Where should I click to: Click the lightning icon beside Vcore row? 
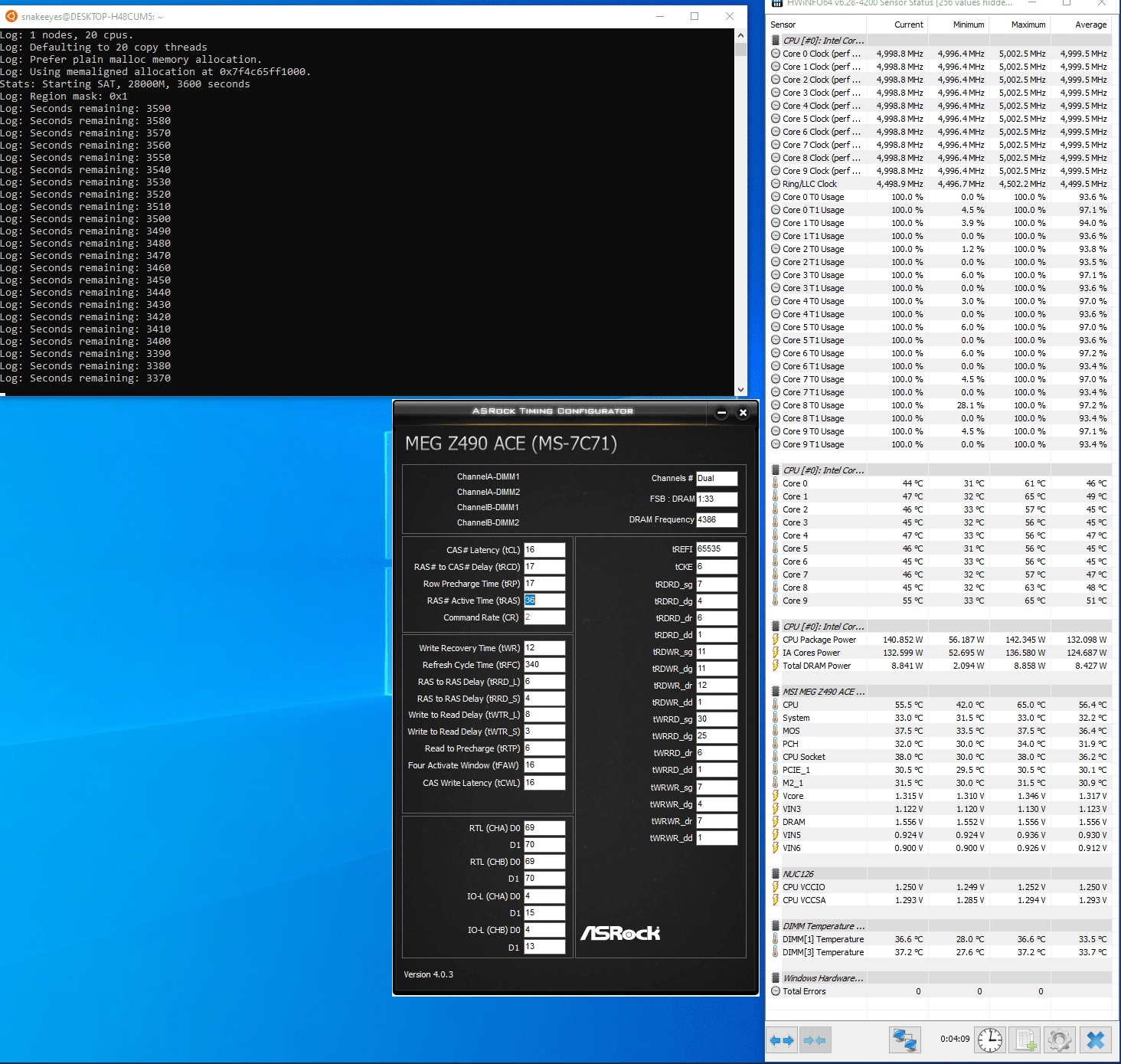point(776,796)
